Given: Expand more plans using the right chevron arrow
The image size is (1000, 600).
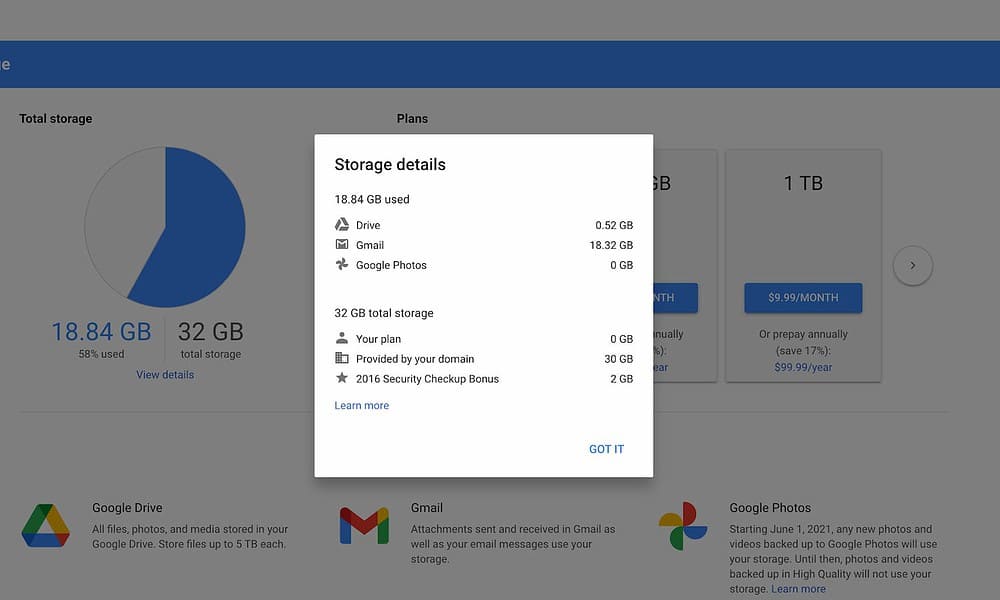Looking at the screenshot, I should click(912, 265).
